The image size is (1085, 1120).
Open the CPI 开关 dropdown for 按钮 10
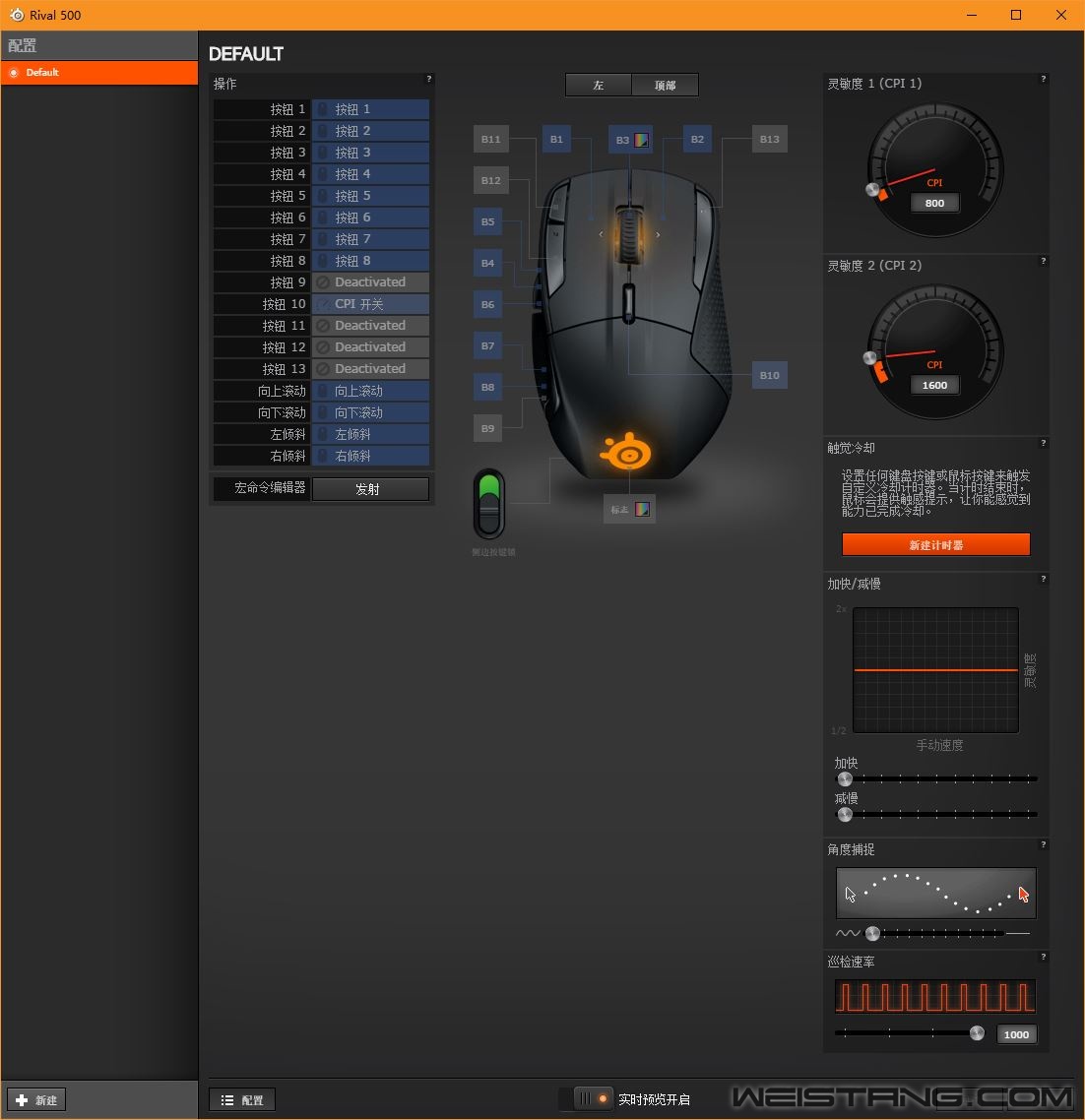pos(371,304)
